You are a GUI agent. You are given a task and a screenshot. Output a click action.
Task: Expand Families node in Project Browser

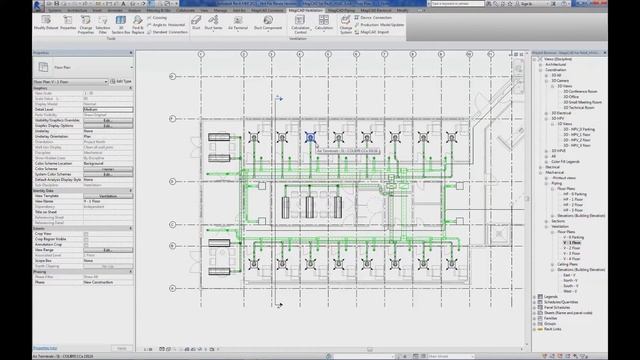coord(535,318)
